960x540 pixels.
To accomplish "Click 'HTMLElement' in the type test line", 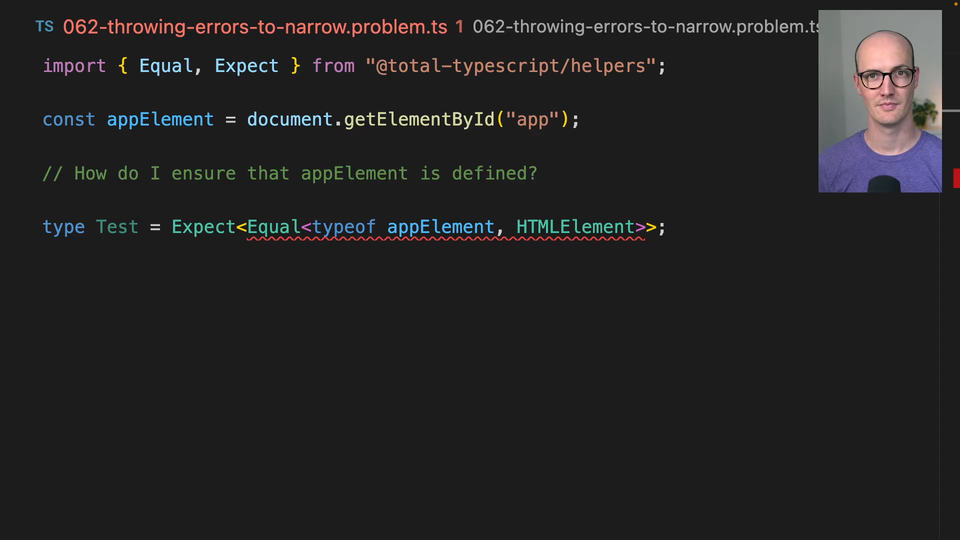I will click(x=575, y=228).
